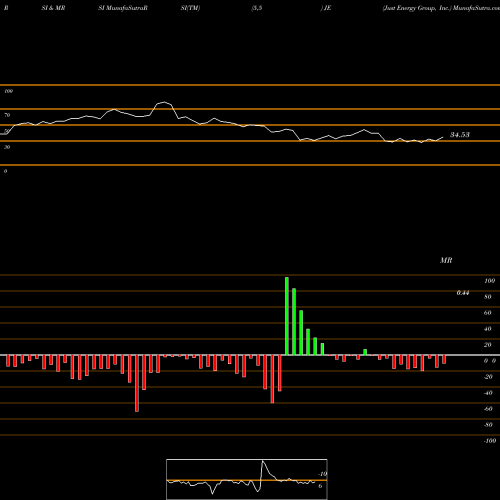This screenshot has width=500, height=500.
Task: Click the MR axis label -40
Action: pyautogui.click(x=488, y=393)
